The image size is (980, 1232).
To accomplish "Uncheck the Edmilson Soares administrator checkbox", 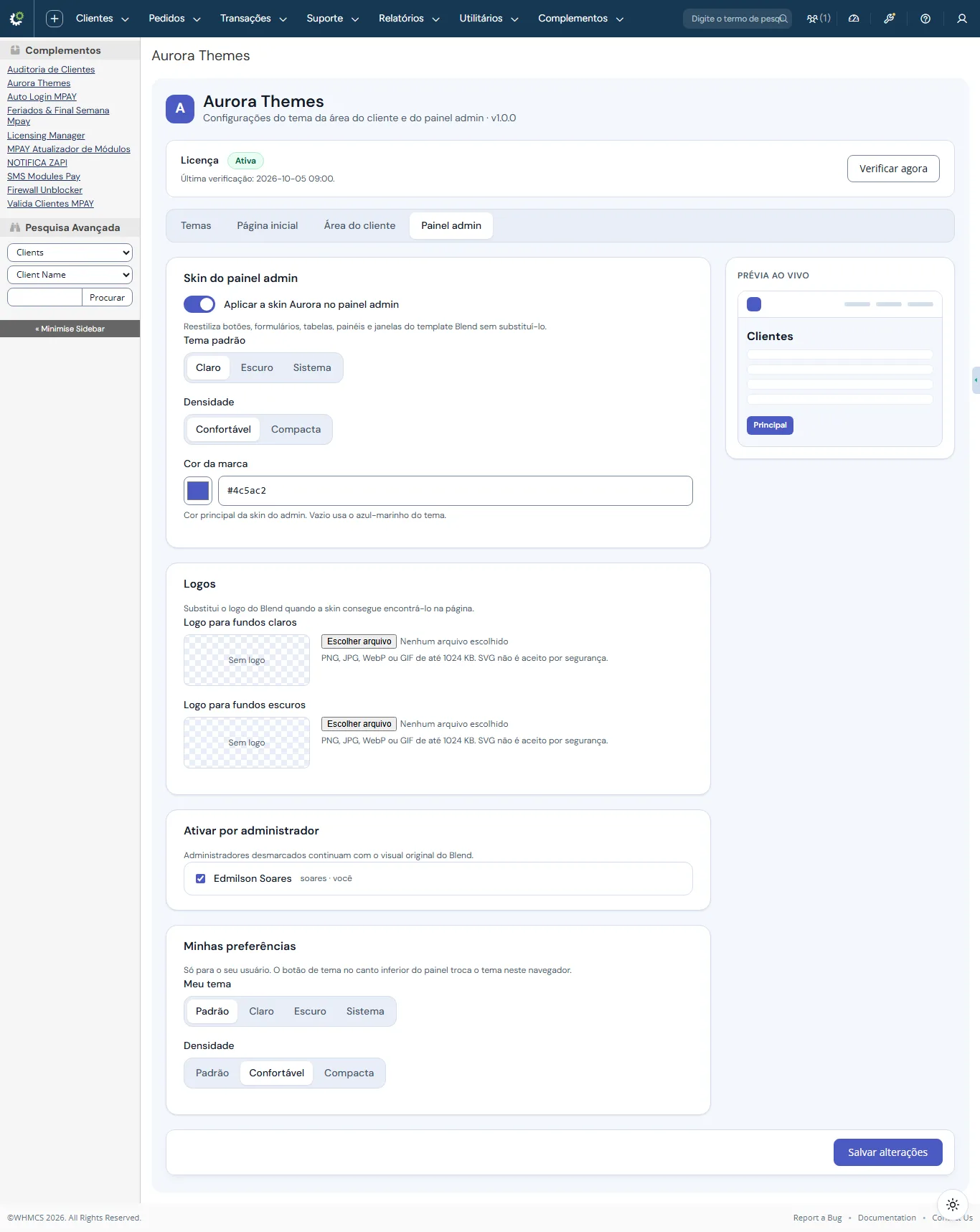I will click(x=201, y=878).
